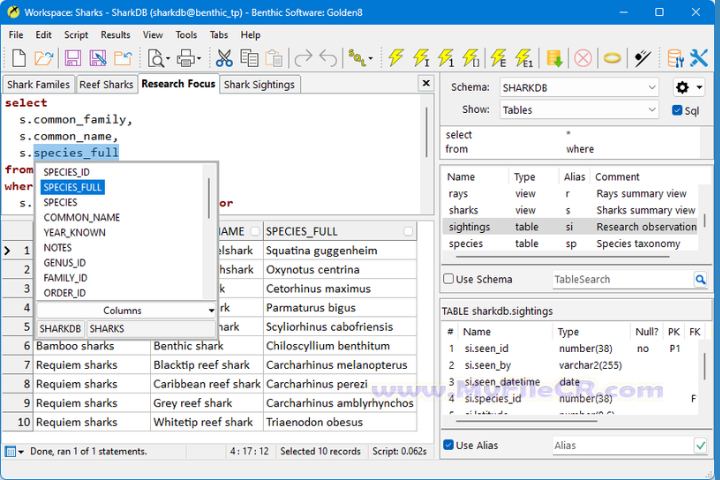
Task: Click the lightning bolt labeled E
Action: [499, 58]
